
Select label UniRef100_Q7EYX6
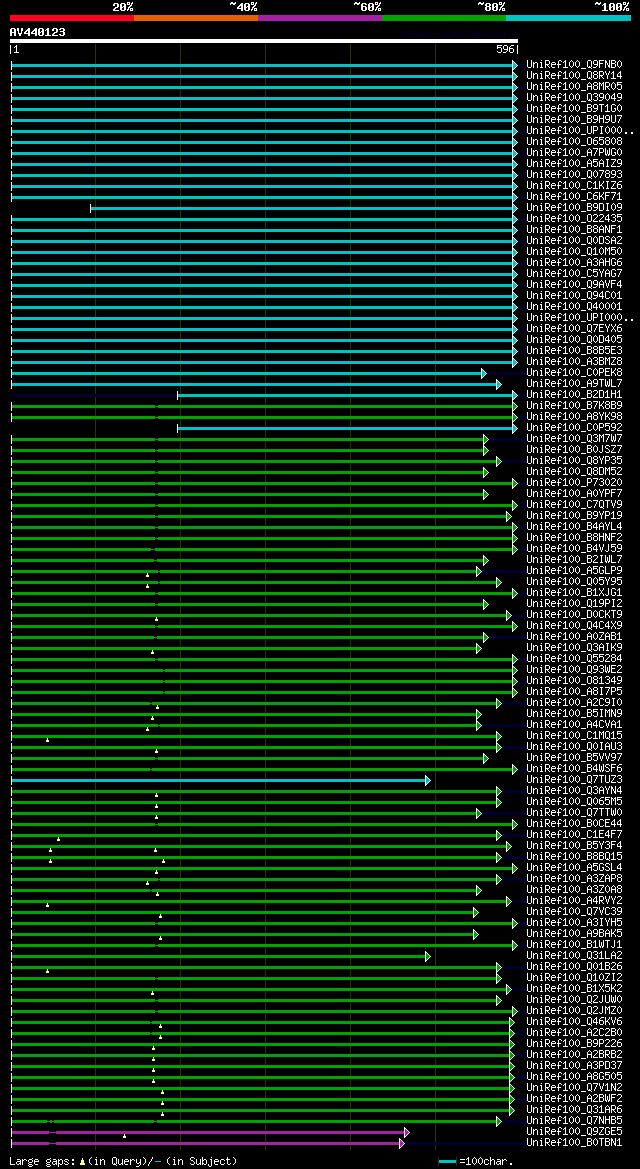pyautogui.click(x=574, y=329)
